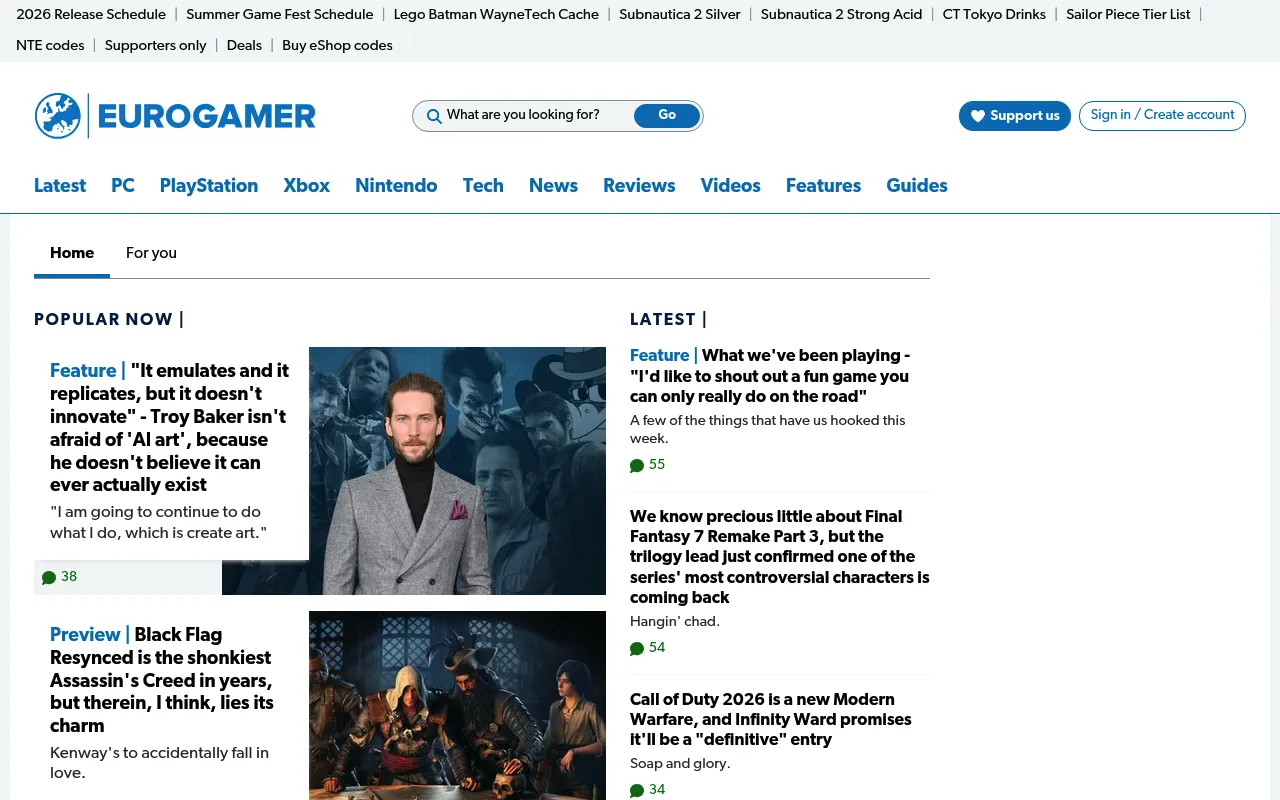
Task: Open 2026 Release Schedule link
Action: pyautogui.click(x=91, y=15)
